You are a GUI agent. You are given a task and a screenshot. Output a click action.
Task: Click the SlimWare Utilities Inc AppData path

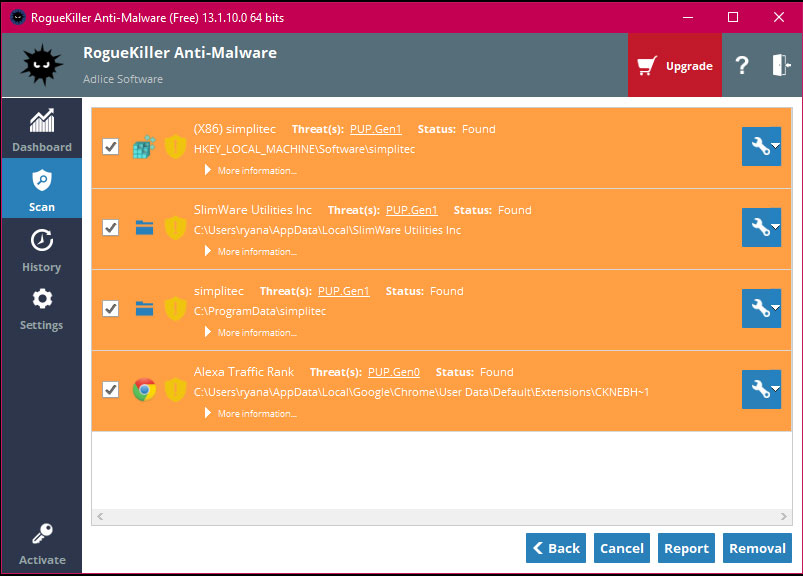click(x=327, y=230)
